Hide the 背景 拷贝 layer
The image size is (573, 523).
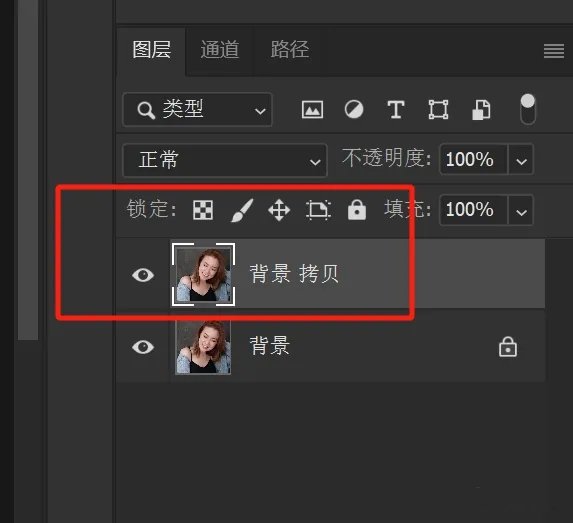pos(143,275)
